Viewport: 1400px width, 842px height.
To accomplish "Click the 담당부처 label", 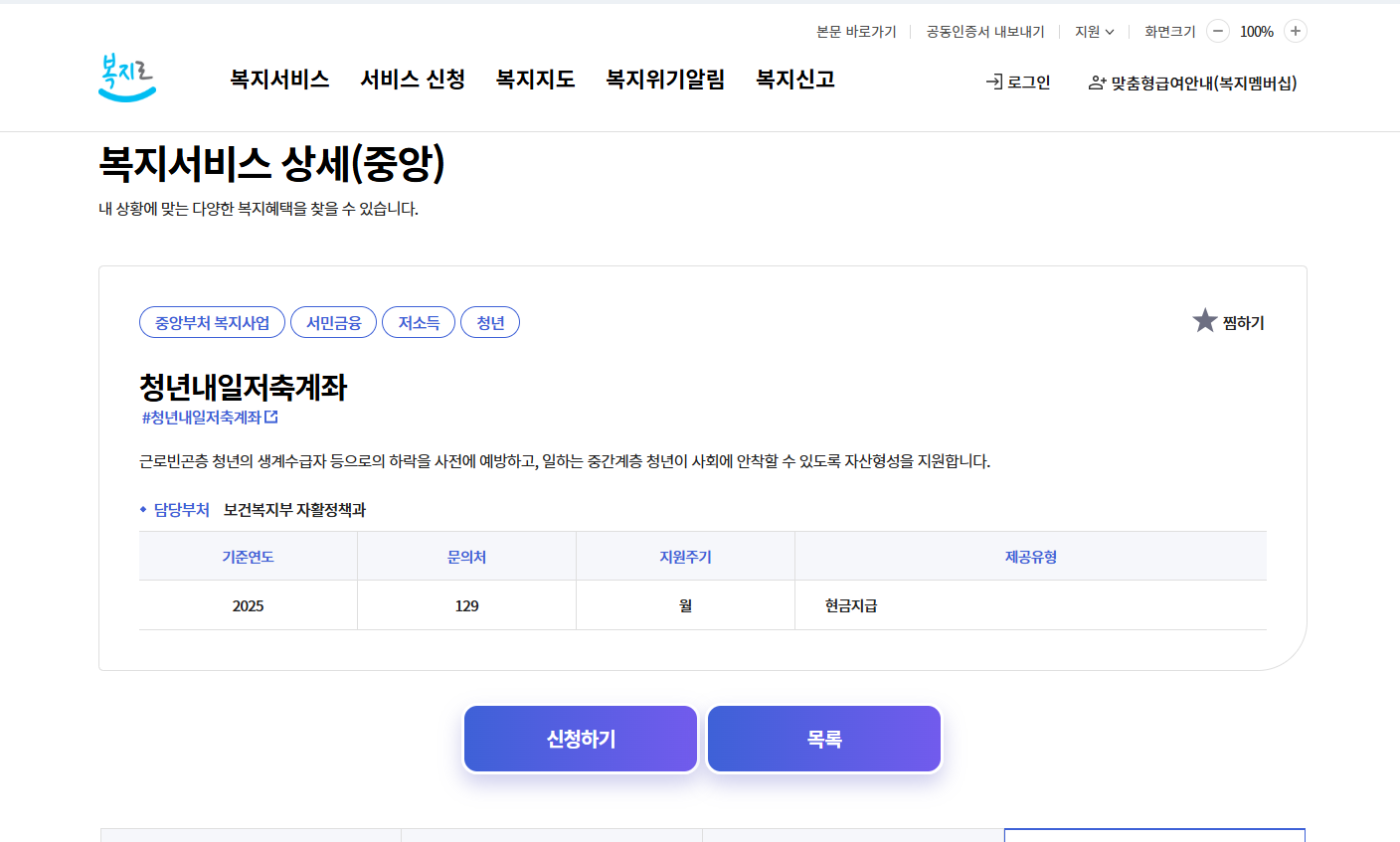I will [x=181, y=510].
